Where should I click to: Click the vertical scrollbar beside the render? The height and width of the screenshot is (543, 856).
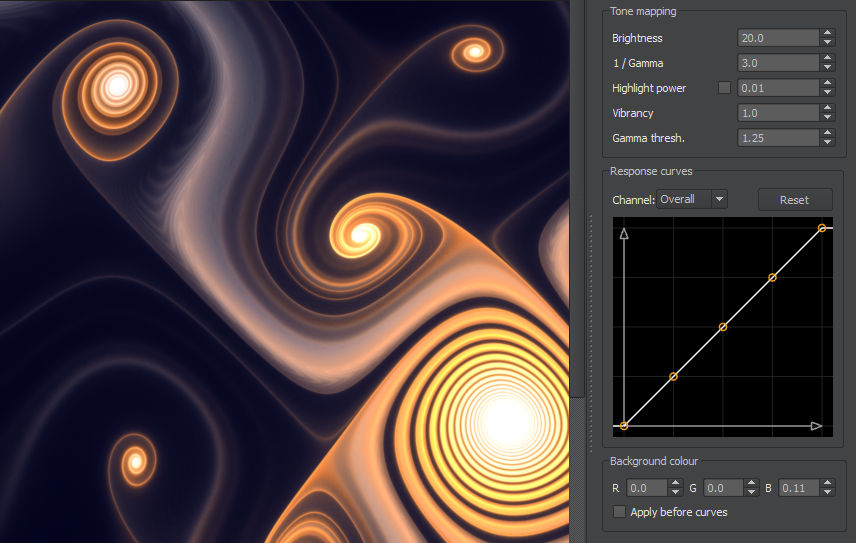coord(578,271)
